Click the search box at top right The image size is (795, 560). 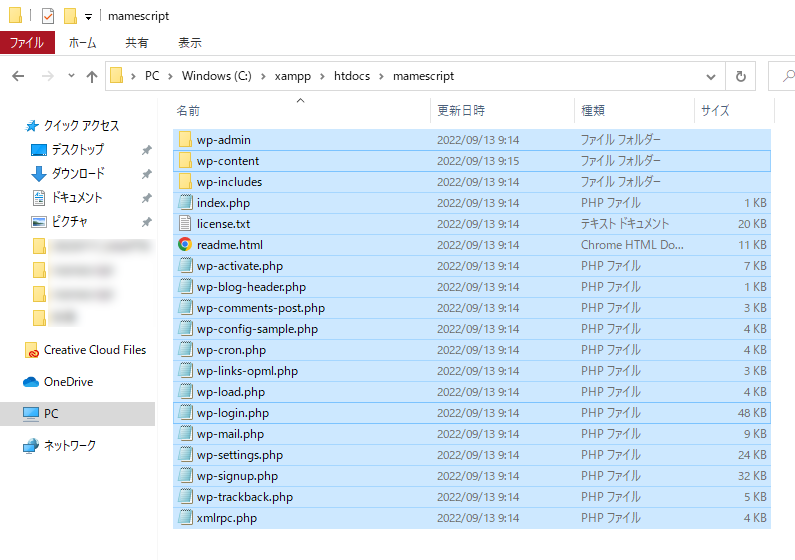pyautogui.click(x=782, y=76)
